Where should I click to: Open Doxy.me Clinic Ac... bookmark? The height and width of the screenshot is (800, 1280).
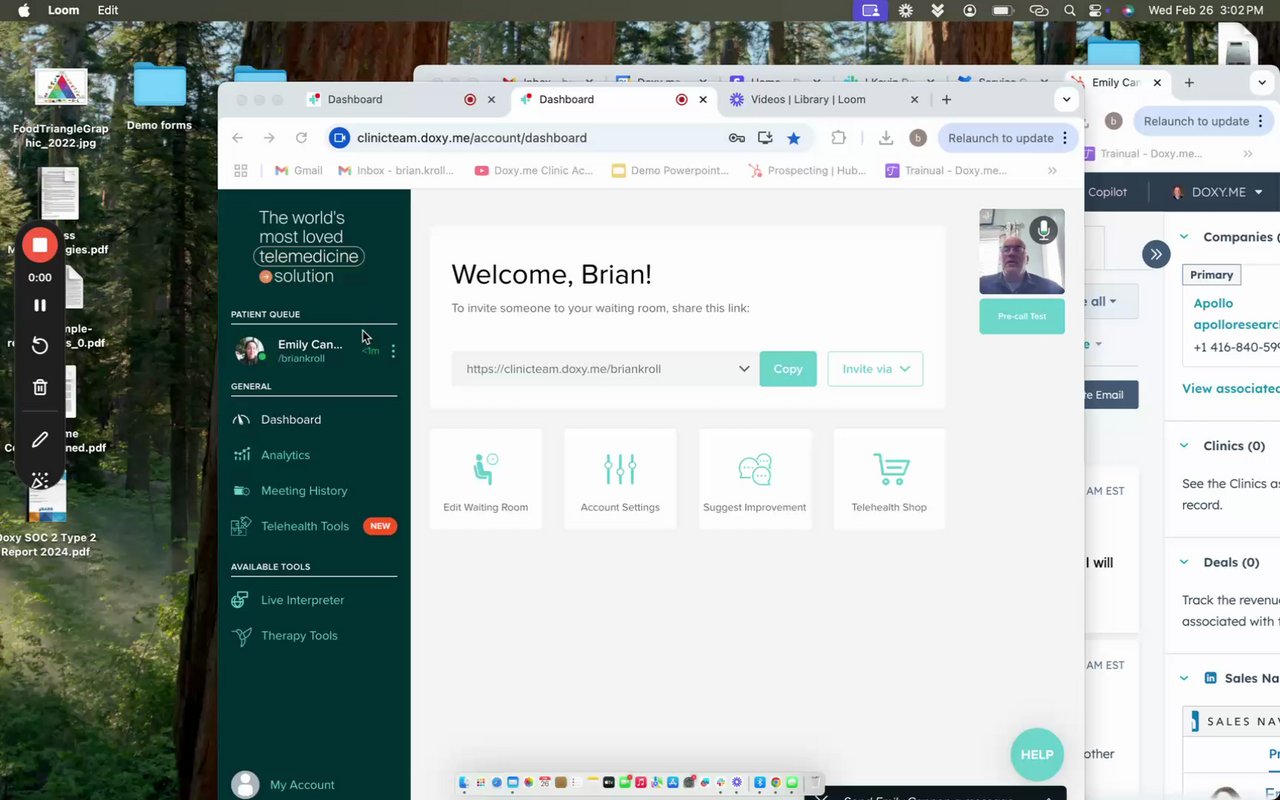coord(534,171)
